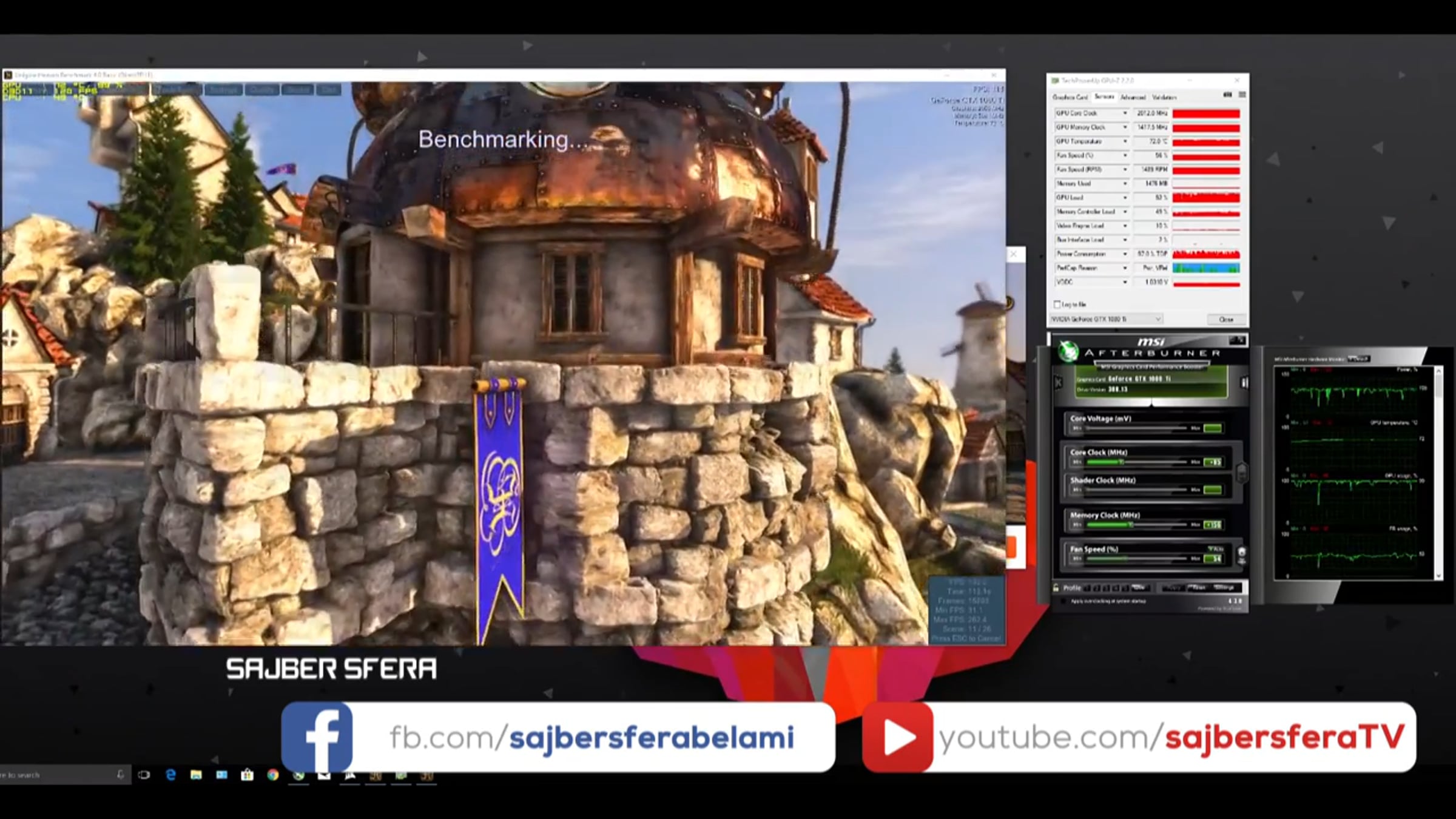Click the Close button in GPU-Z

pyautogui.click(x=1225, y=319)
